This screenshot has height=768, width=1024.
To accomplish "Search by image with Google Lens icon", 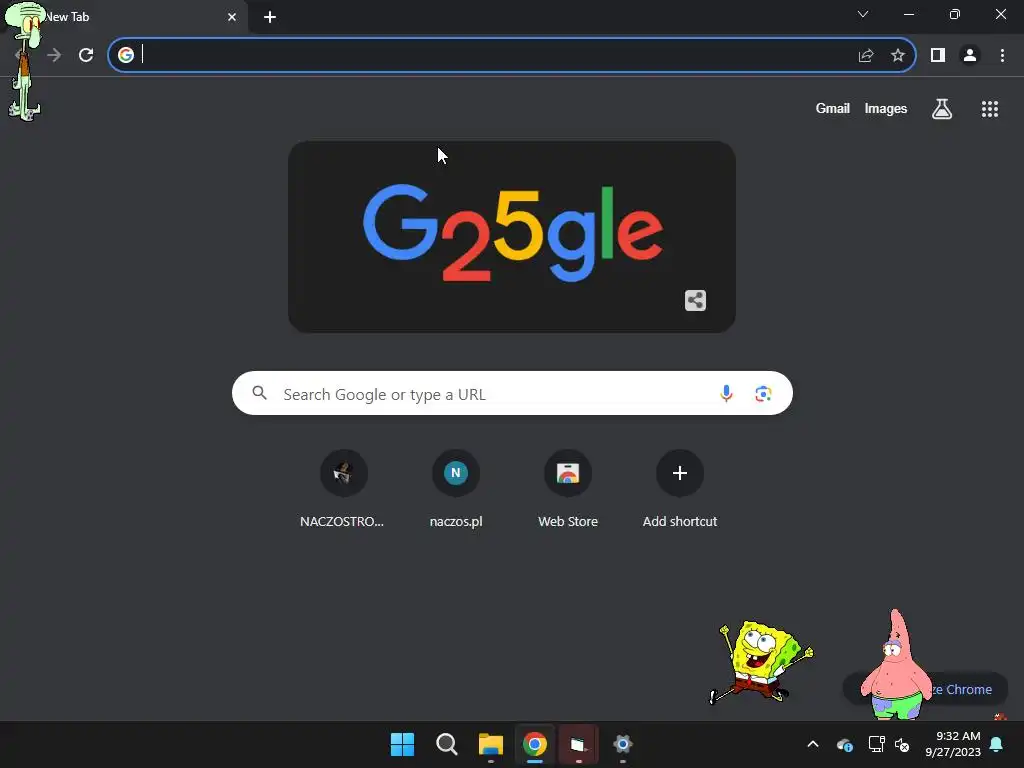I will [763, 394].
